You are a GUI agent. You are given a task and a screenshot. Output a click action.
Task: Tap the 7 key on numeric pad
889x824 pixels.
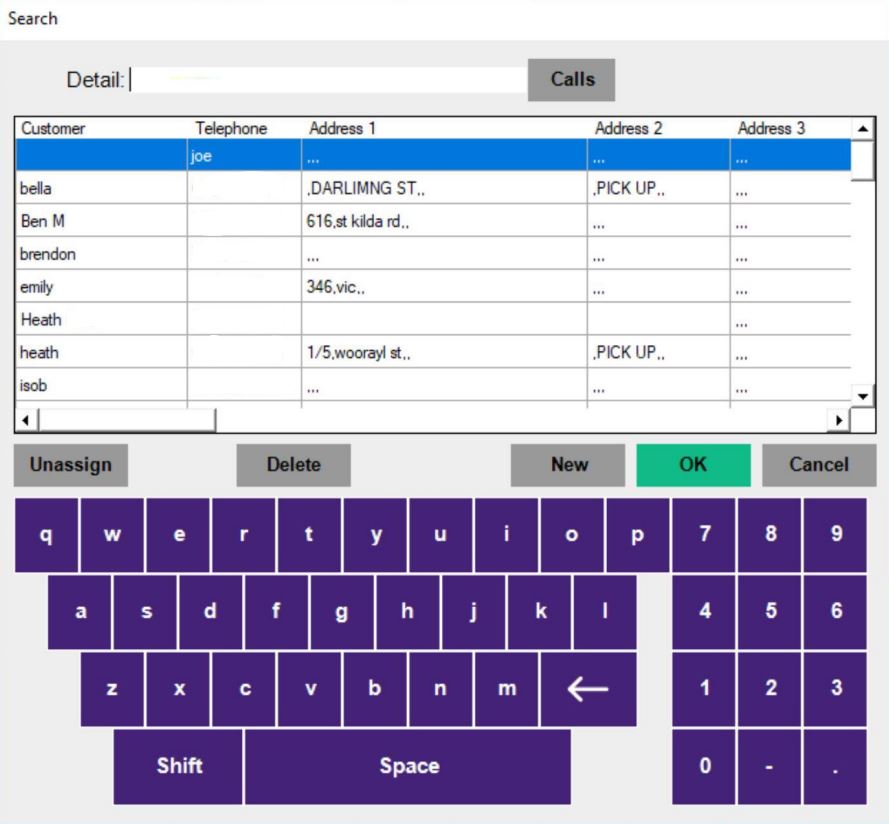click(x=704, y=535)
